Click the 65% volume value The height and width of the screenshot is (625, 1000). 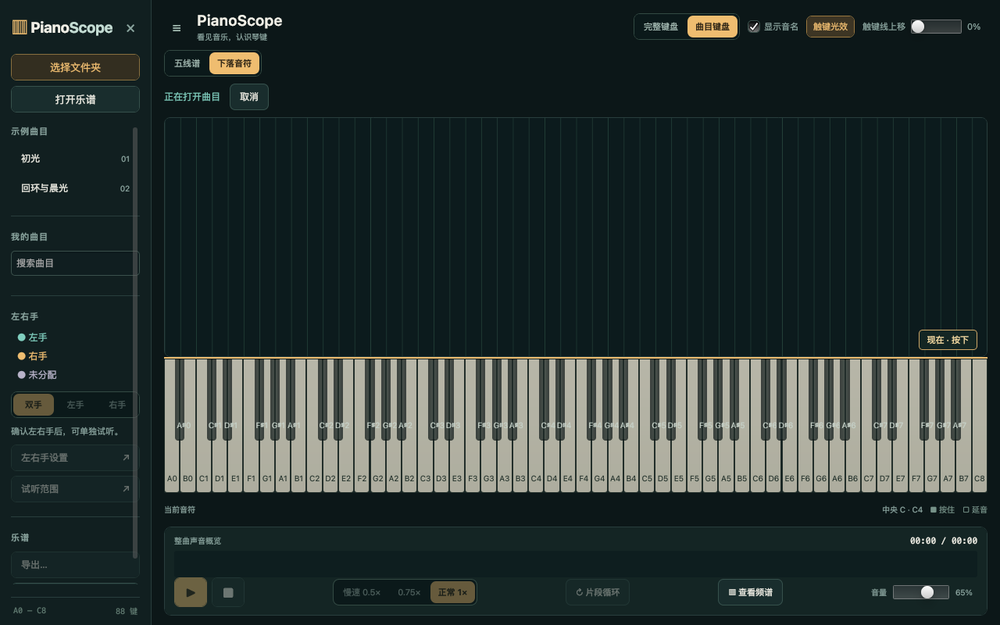964,592
